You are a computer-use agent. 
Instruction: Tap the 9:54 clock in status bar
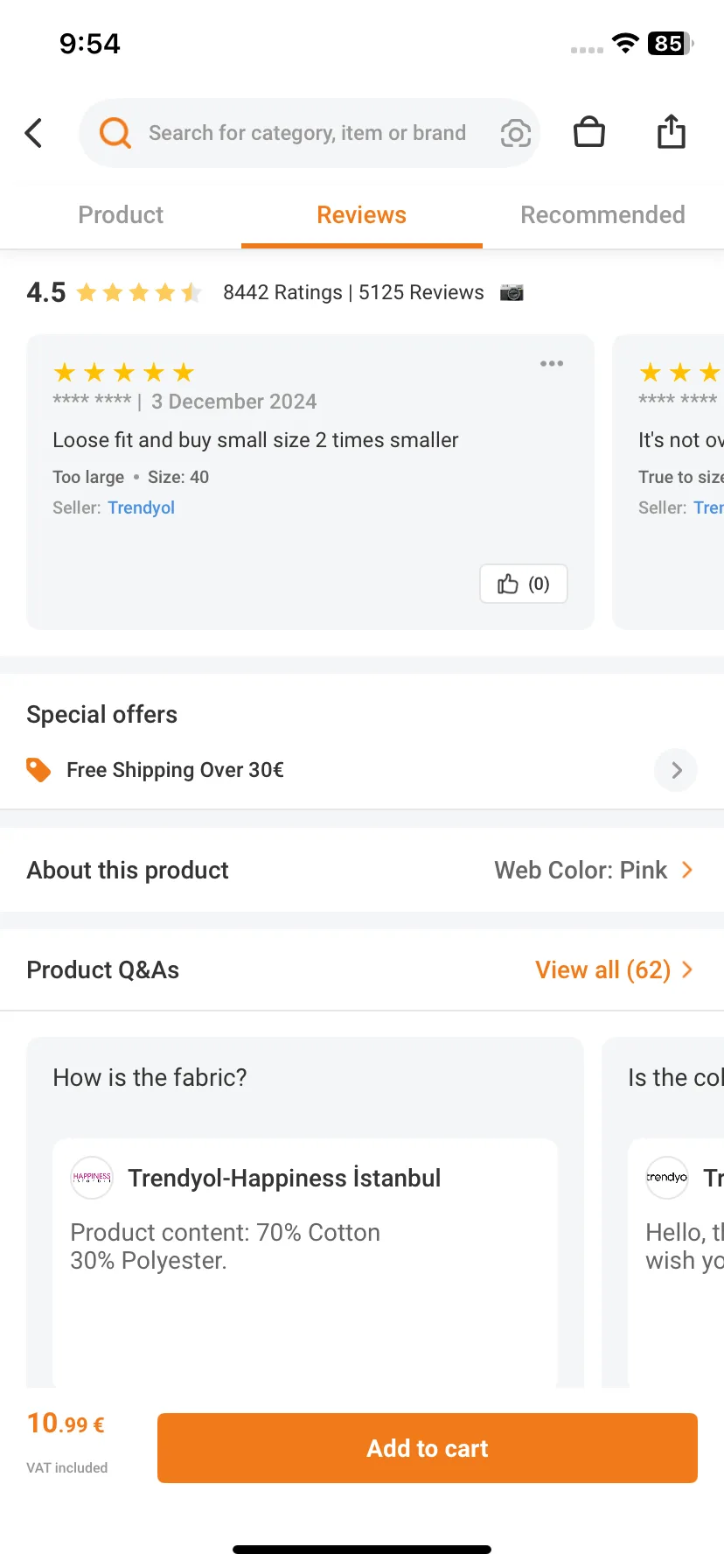click(x=90, y=43)
